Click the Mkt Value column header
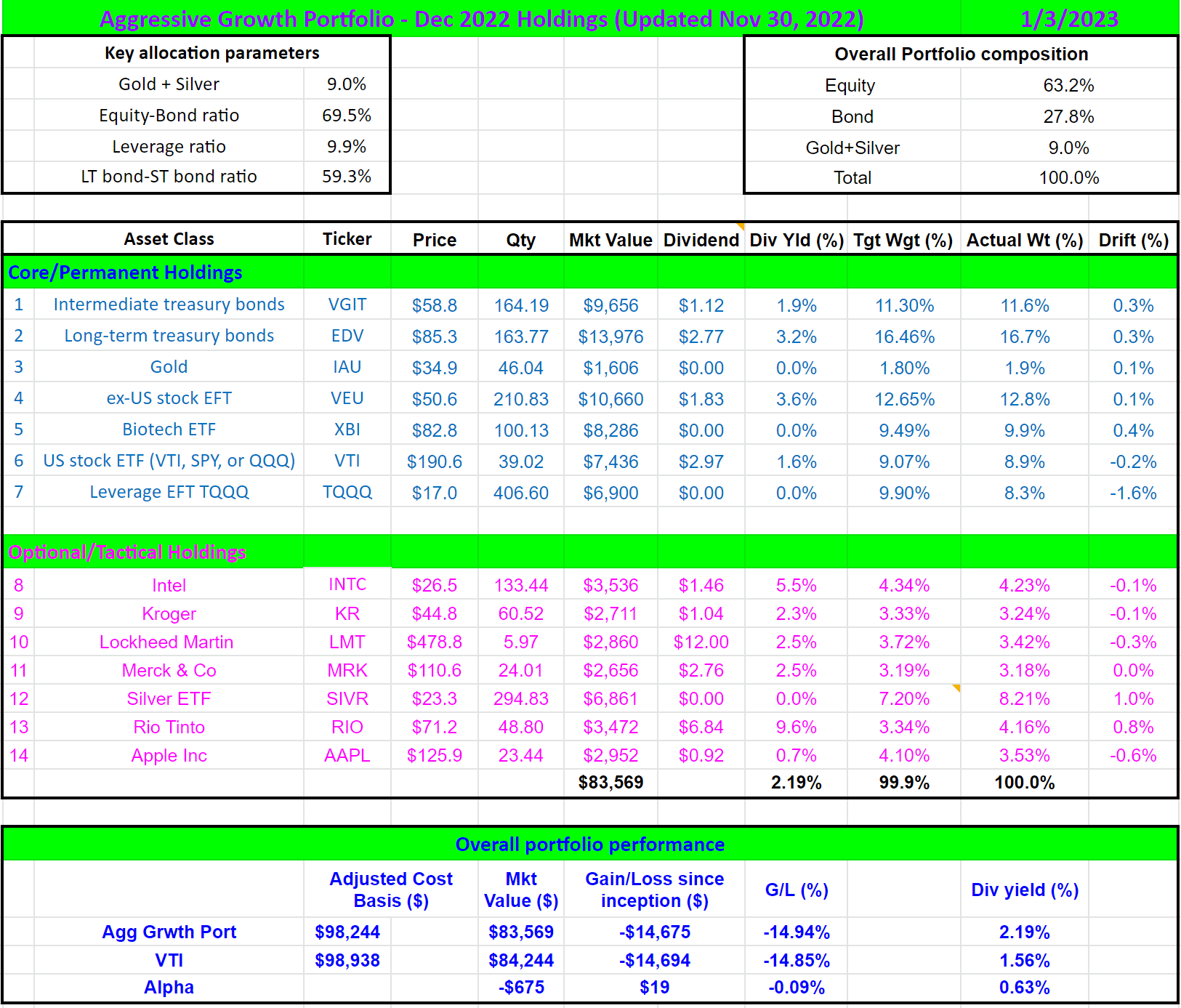The image size is (1181, 1008). [610, 241]
